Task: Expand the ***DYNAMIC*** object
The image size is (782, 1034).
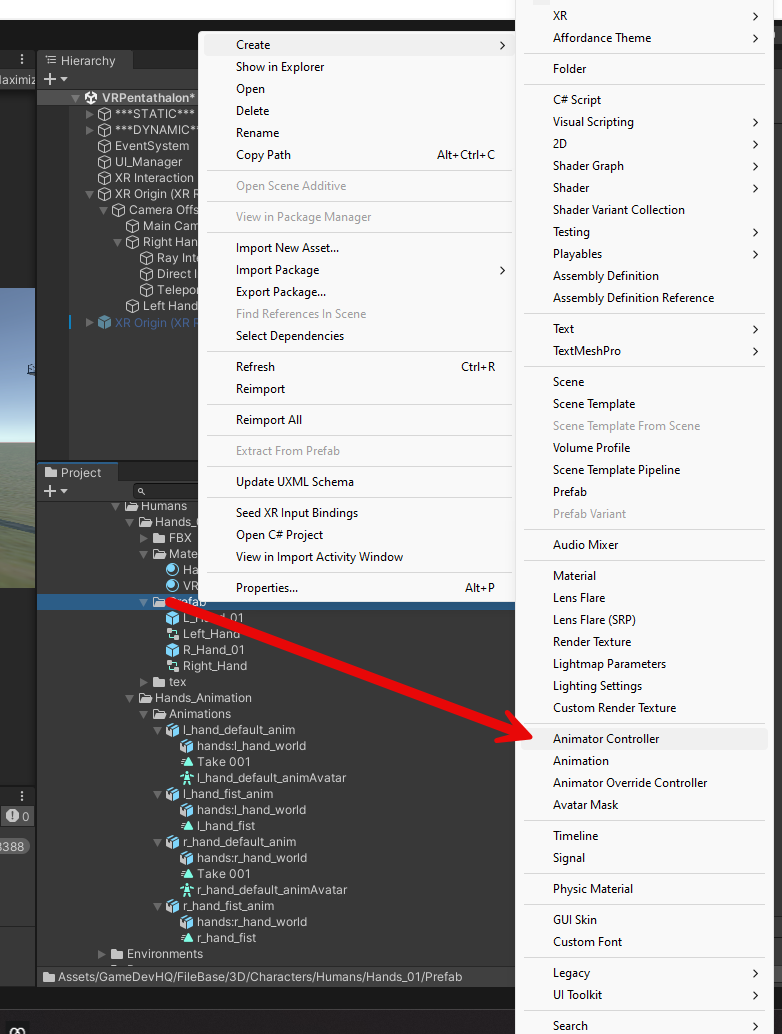Action: 90,130
